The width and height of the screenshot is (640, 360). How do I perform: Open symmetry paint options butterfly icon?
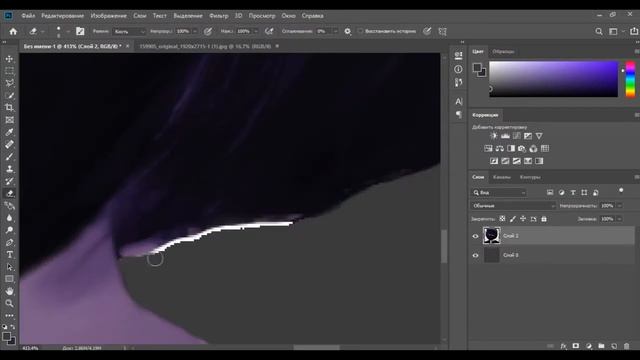click(442, 31)
